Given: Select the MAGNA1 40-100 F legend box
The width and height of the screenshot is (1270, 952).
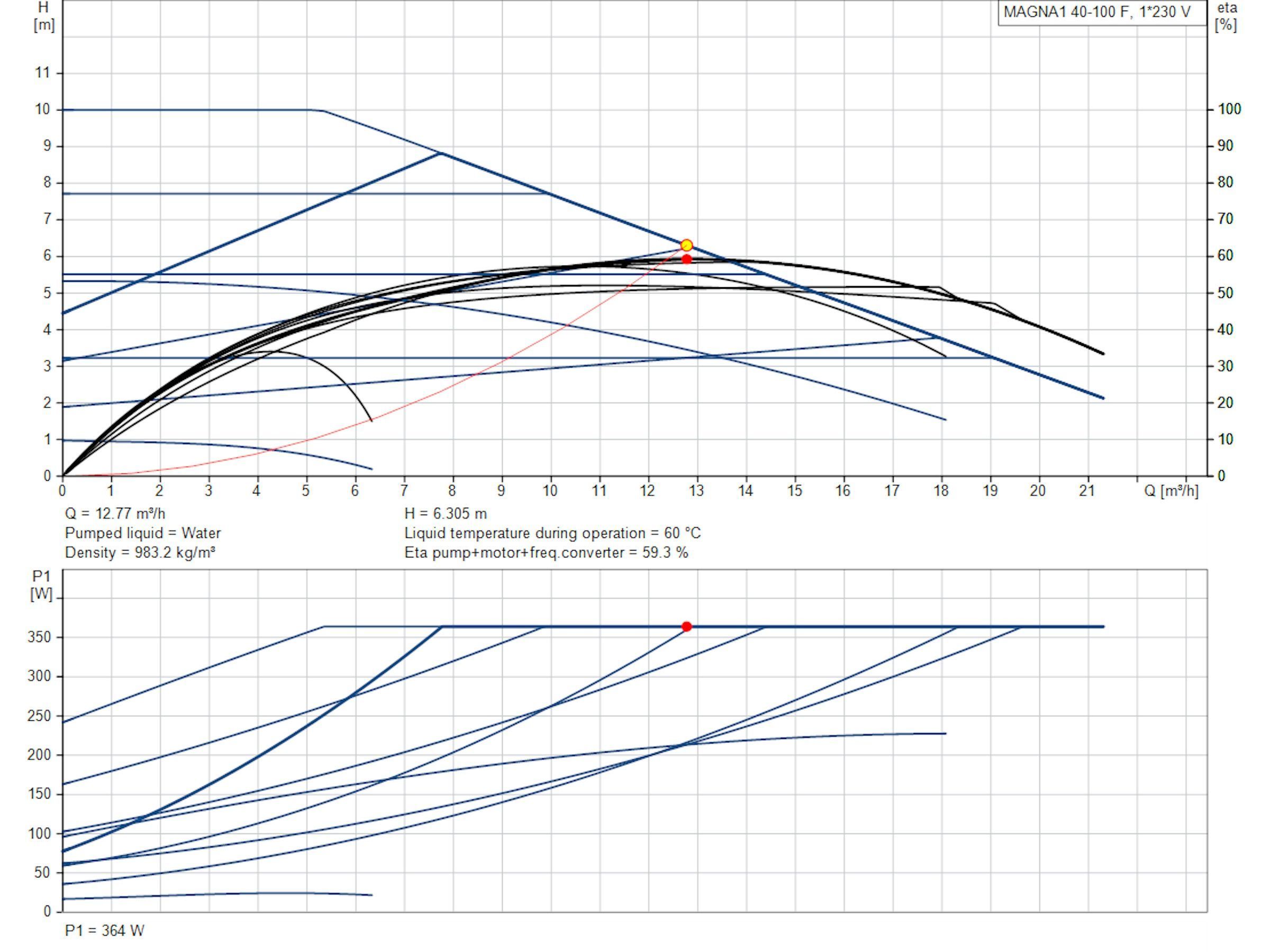Looking at the screenshot, I should 1102,13.
